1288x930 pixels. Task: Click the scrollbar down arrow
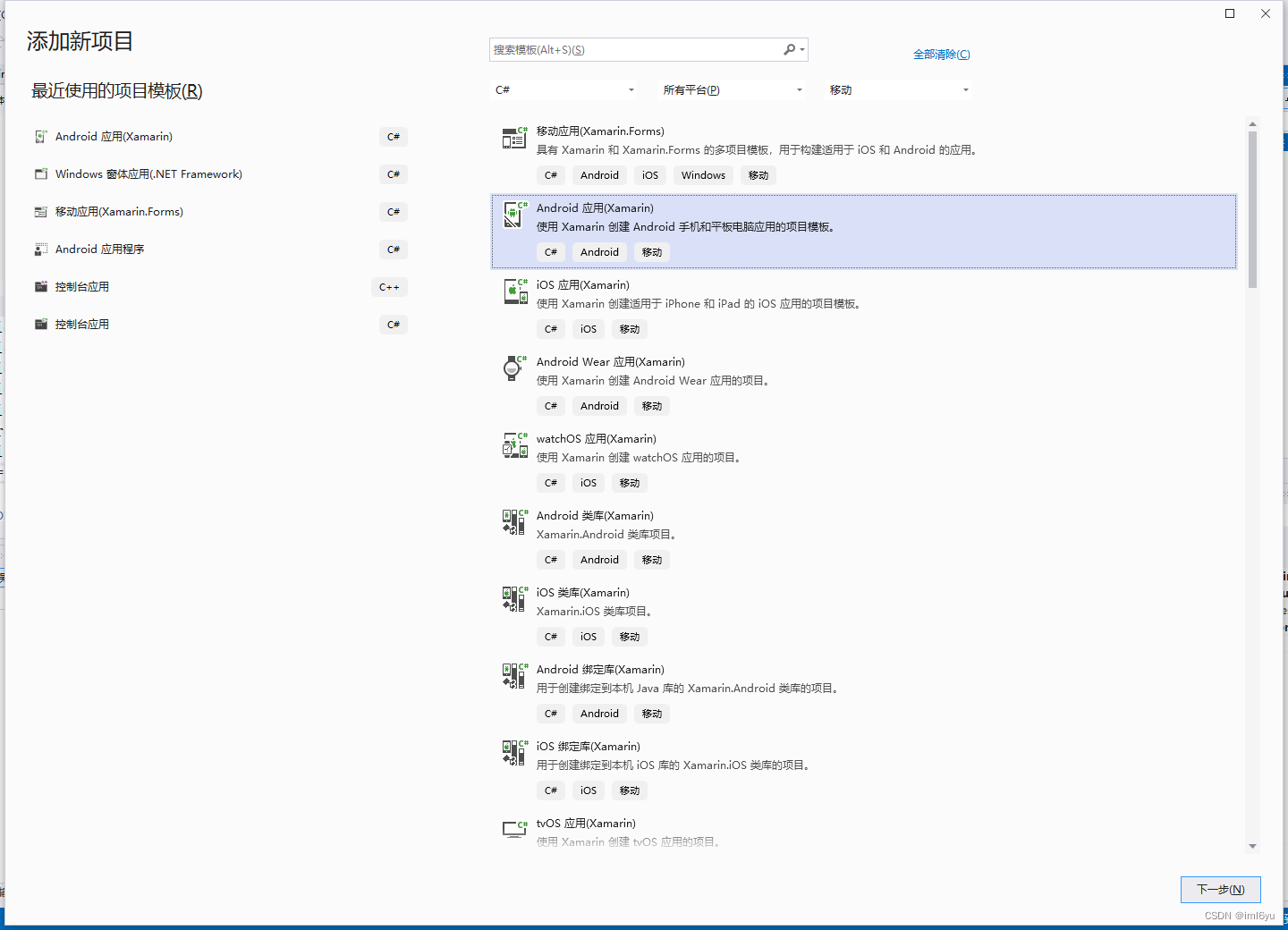1252,846
